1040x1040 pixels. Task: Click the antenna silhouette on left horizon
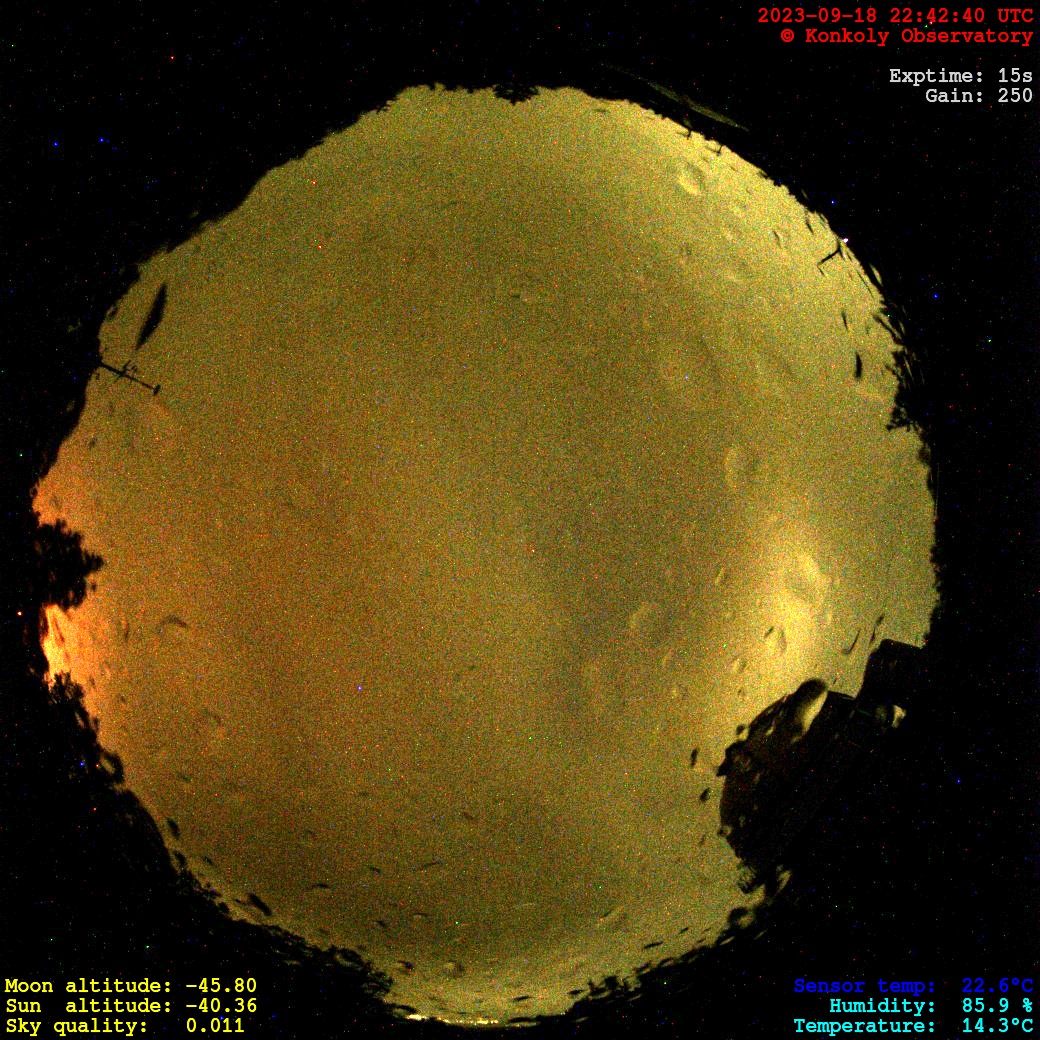coord(129,375)
